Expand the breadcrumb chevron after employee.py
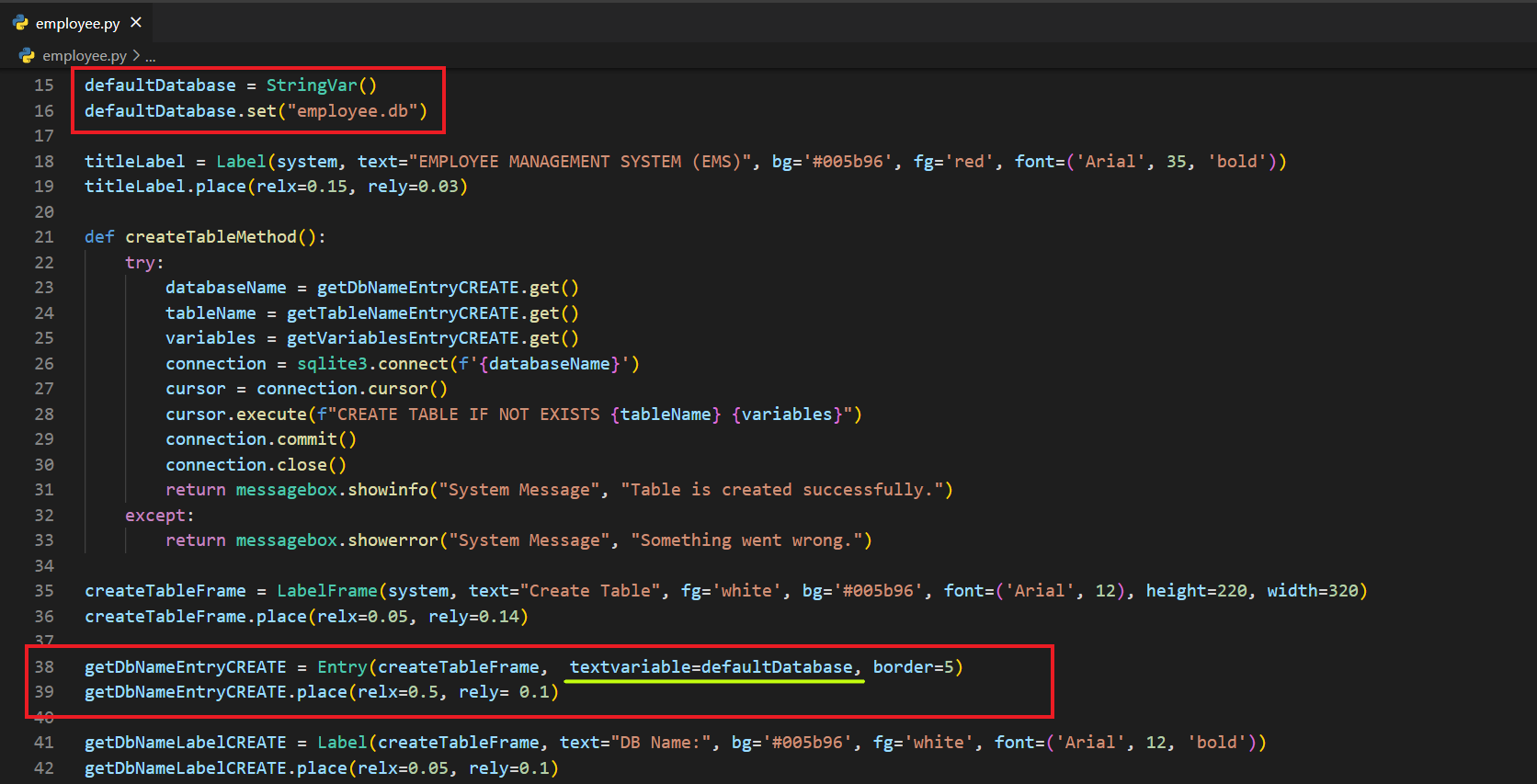1537x784 pixels. tap(136, 56)
